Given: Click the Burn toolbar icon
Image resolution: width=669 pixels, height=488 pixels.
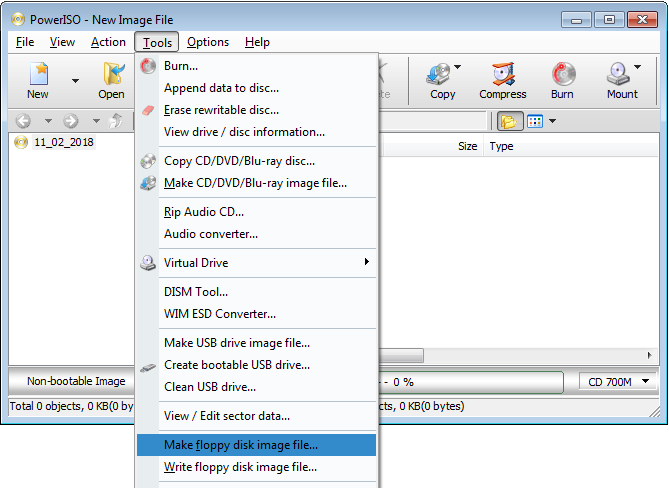Looking at the screenshot, I should point(564,73).
